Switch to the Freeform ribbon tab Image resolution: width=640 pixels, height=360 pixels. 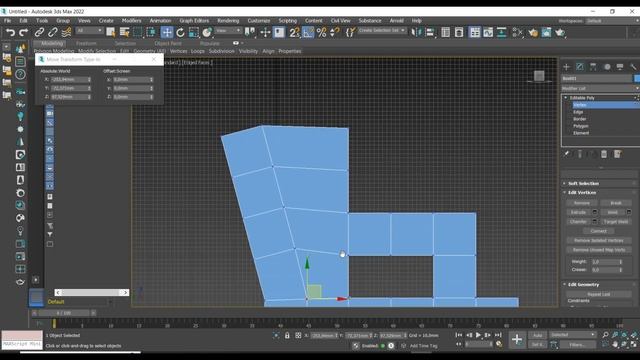[86, 43]
